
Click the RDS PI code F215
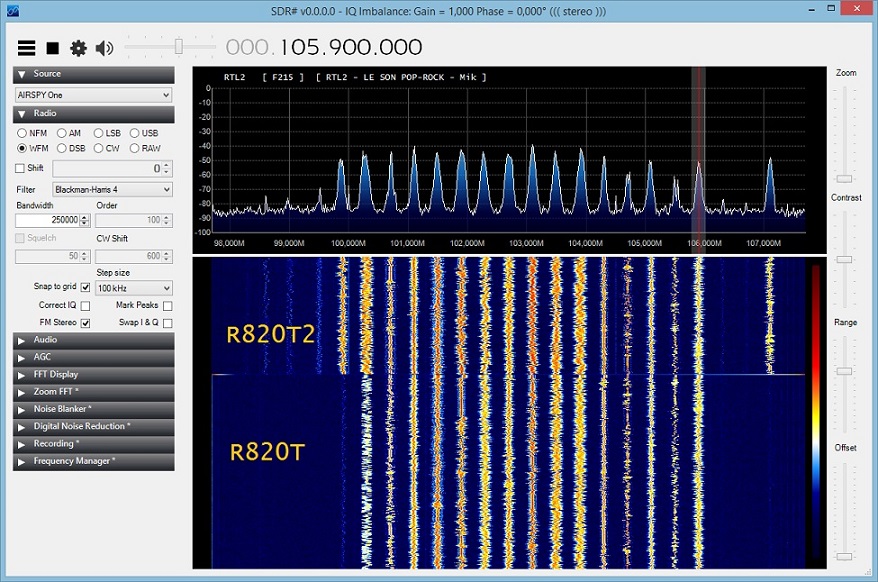[282, 77]
